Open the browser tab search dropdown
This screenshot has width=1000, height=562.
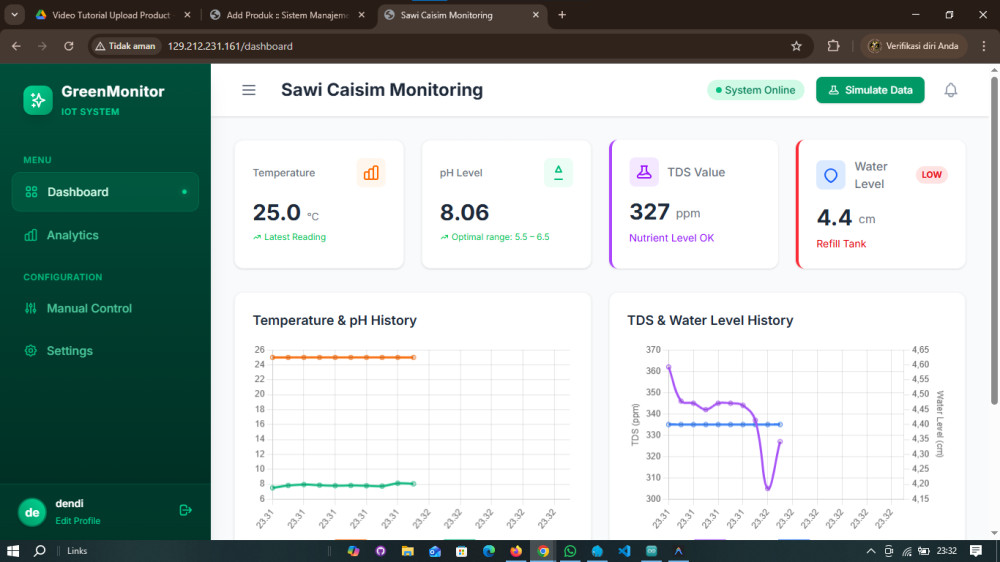14,15
